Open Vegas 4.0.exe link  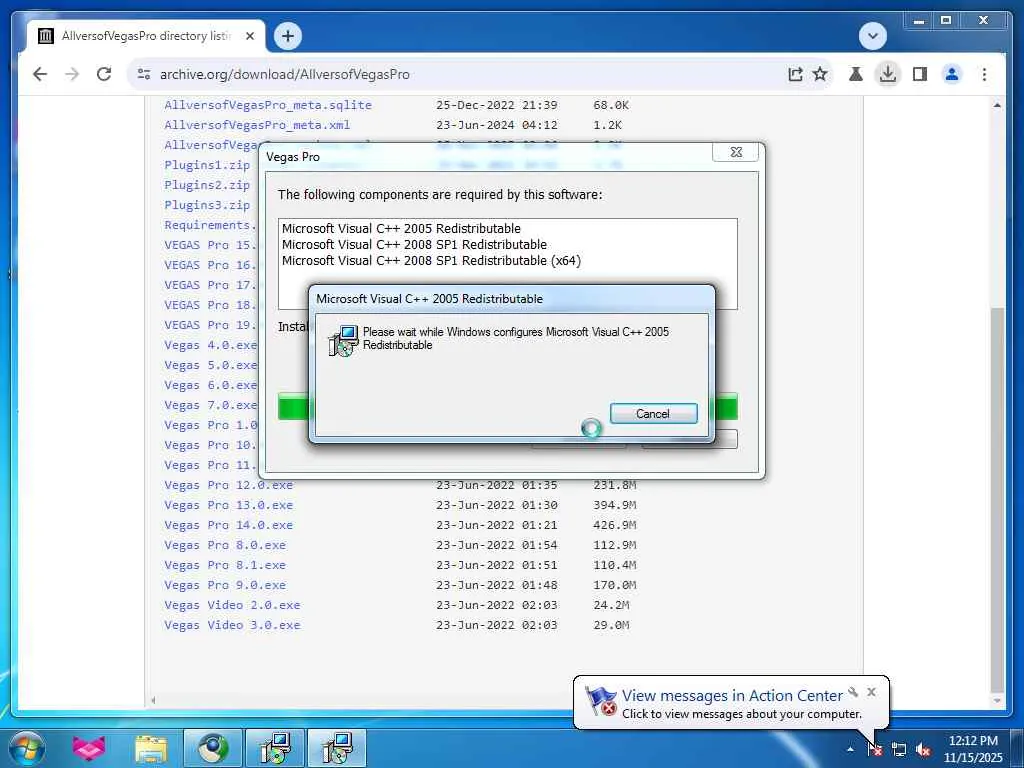tap(210, 345)
